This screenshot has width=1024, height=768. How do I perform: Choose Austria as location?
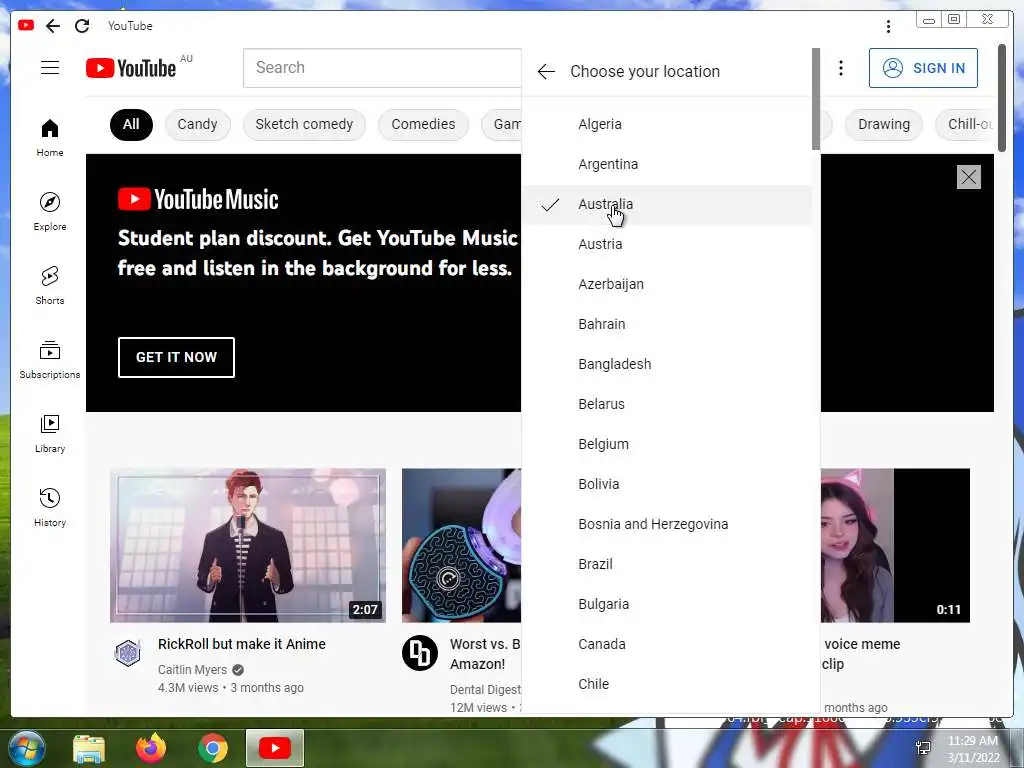(667, 244)
